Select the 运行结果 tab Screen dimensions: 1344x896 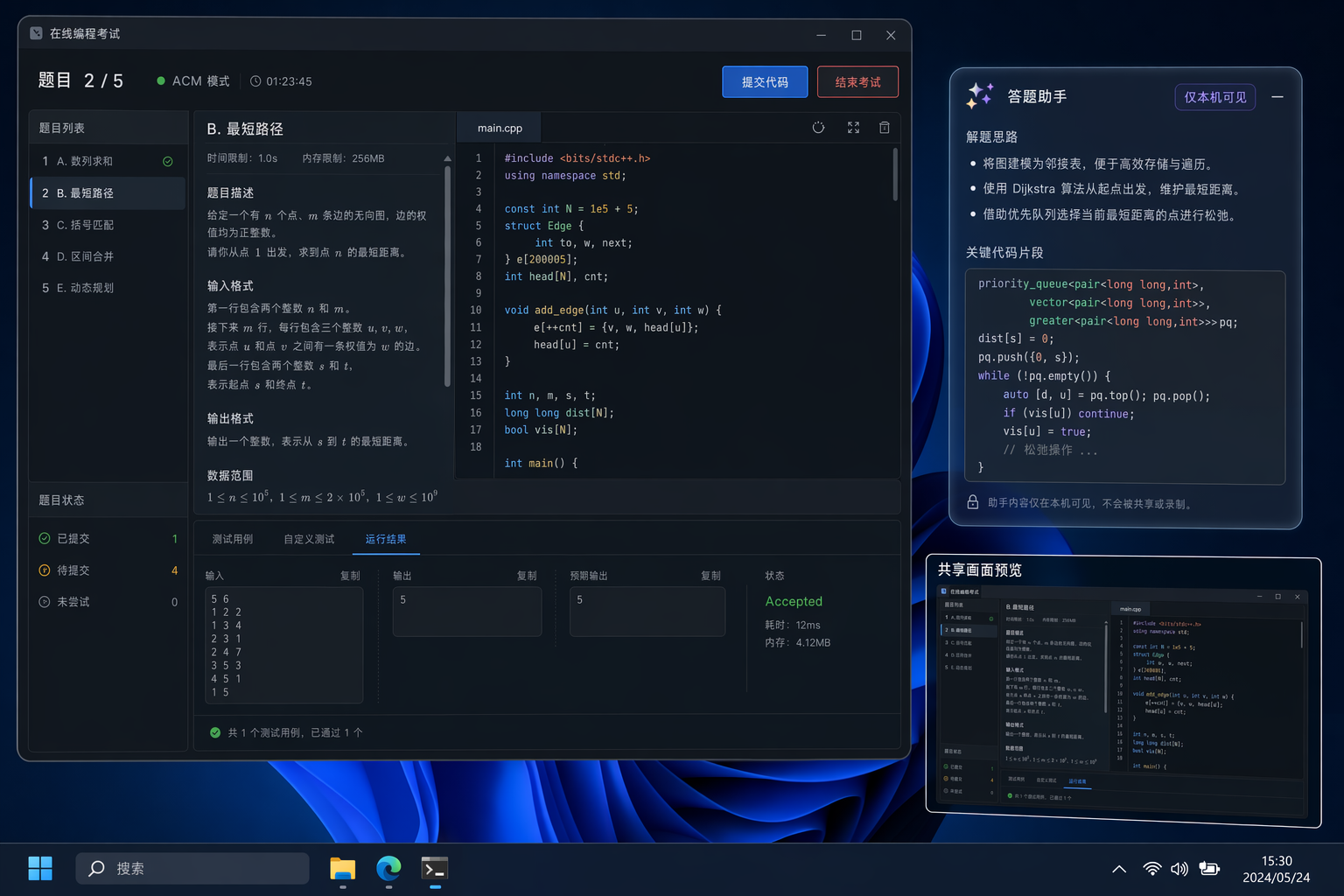pos(386,539)
